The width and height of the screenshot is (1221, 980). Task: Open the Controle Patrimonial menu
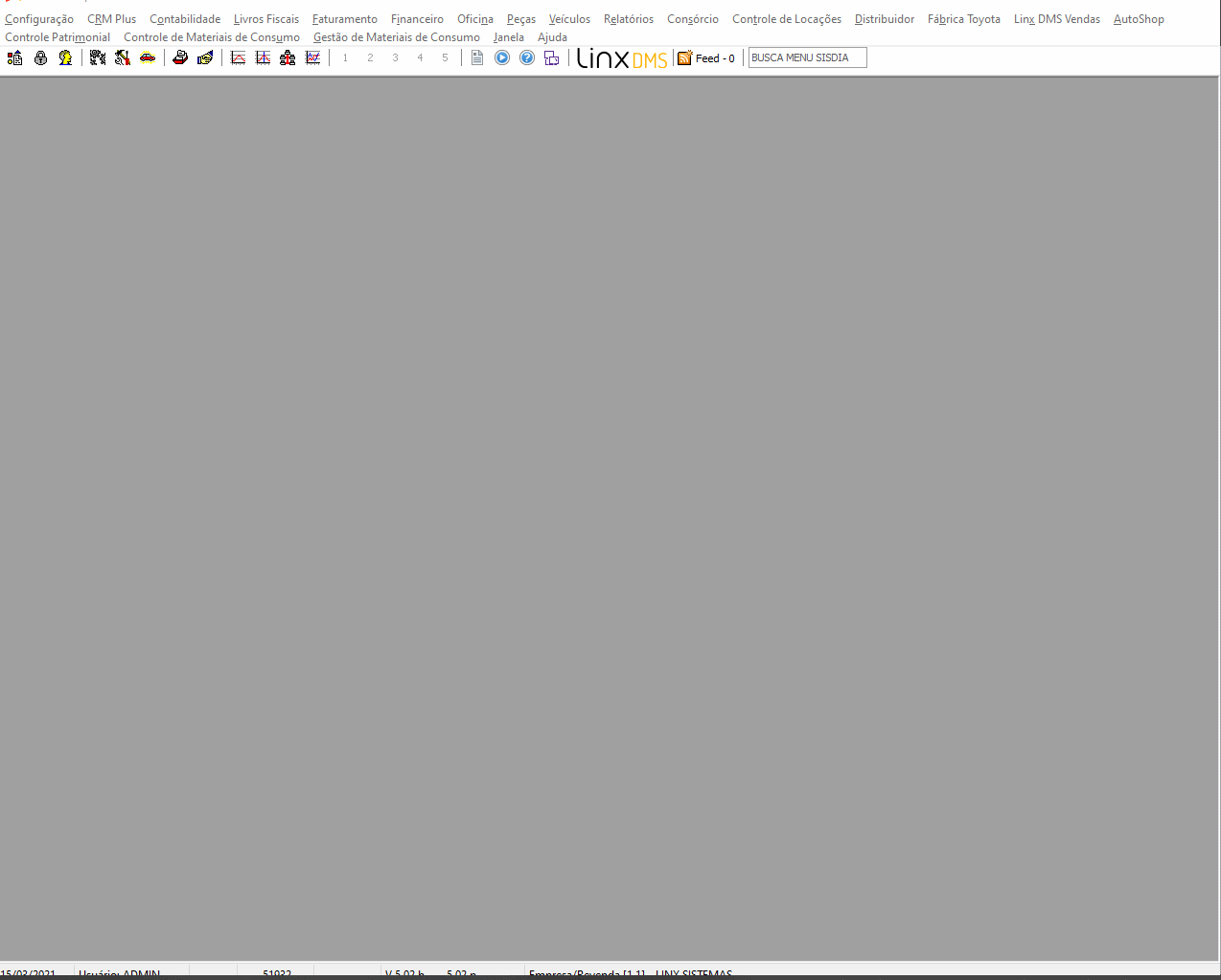tap(58, 37)
